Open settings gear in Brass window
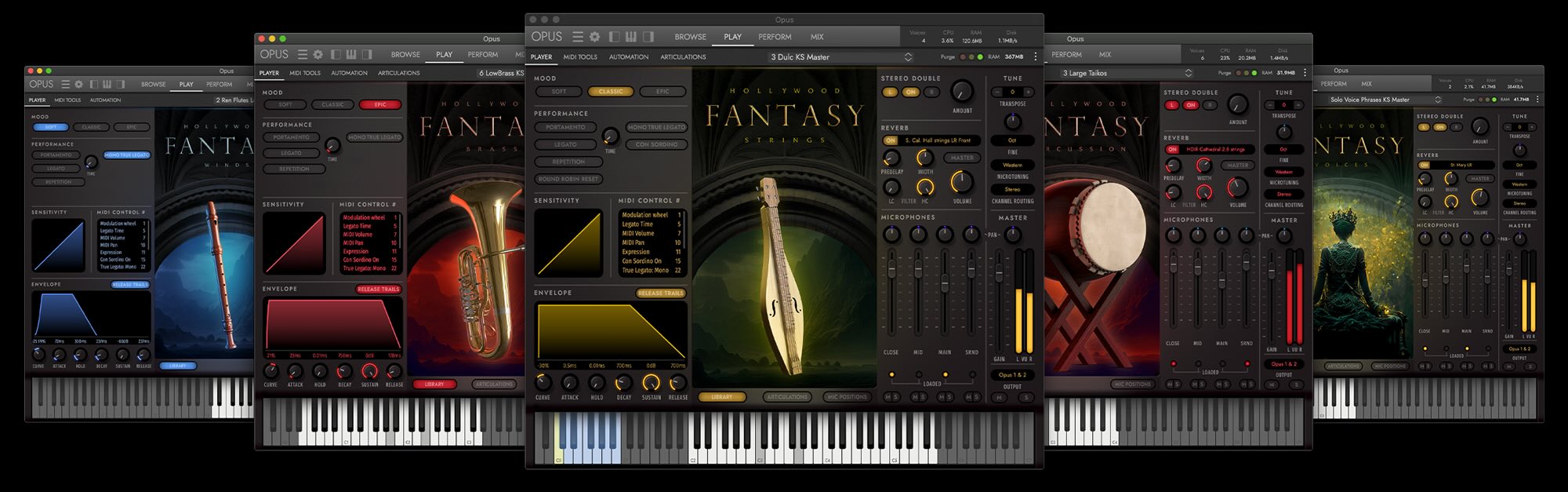 click(x=318, y=54)
